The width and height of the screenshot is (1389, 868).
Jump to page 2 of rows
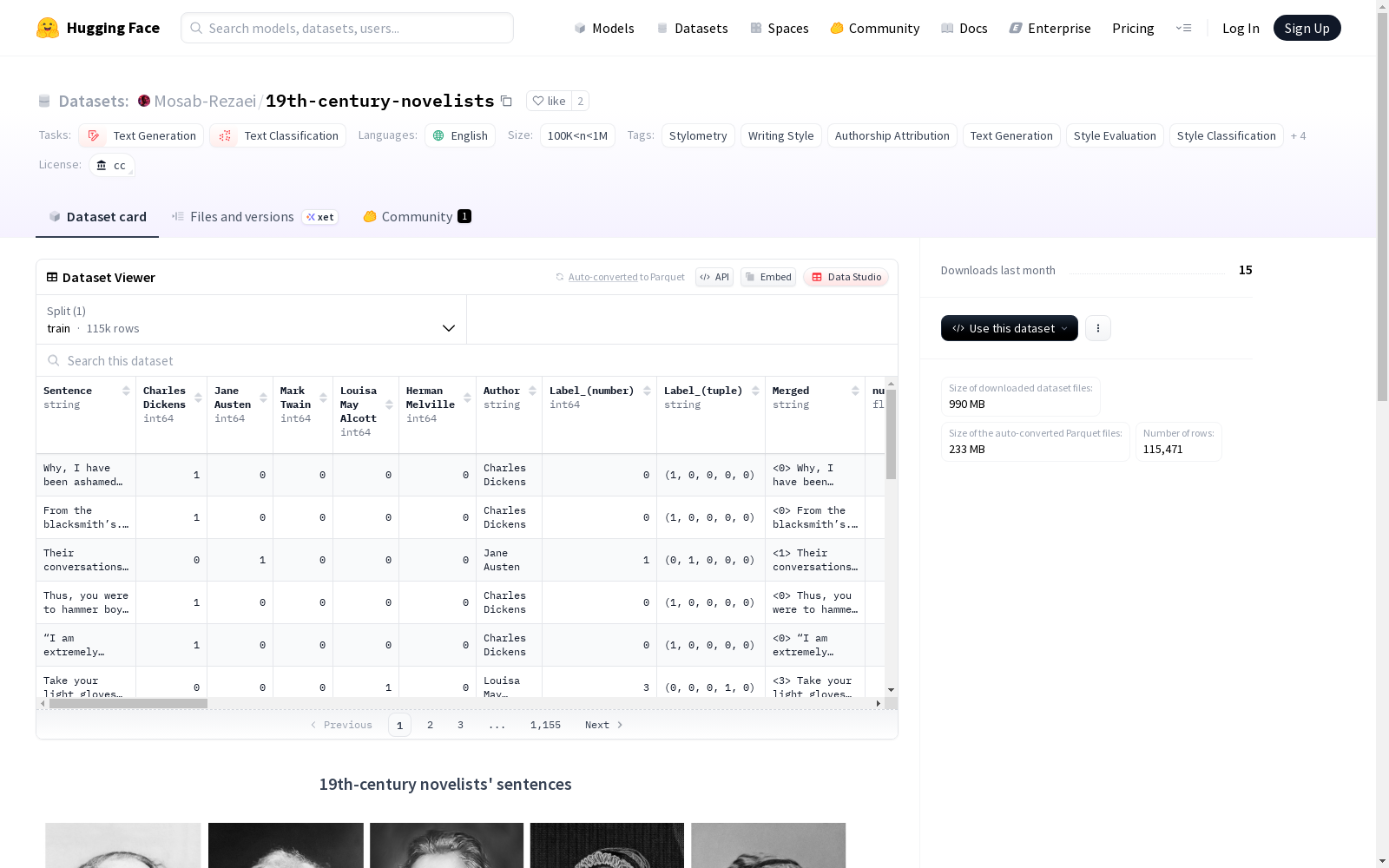(x=430, y=725)
